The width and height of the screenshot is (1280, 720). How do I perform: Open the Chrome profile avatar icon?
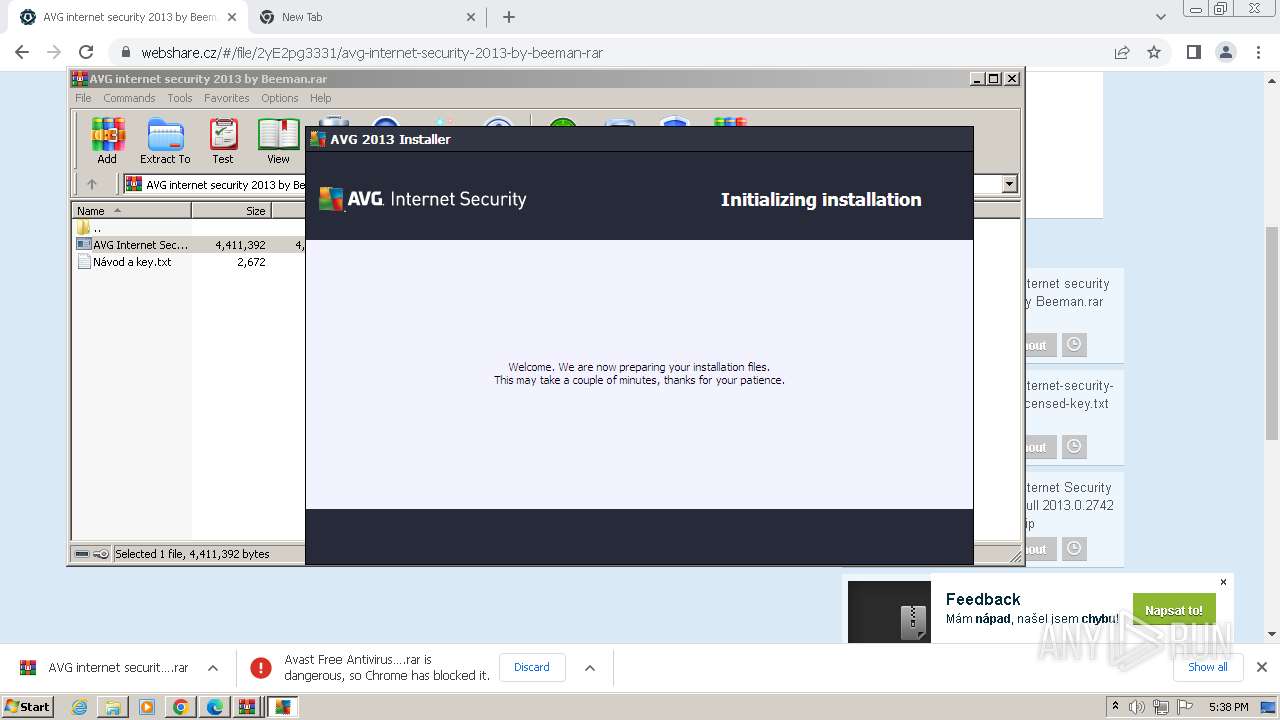point(1225,52)
